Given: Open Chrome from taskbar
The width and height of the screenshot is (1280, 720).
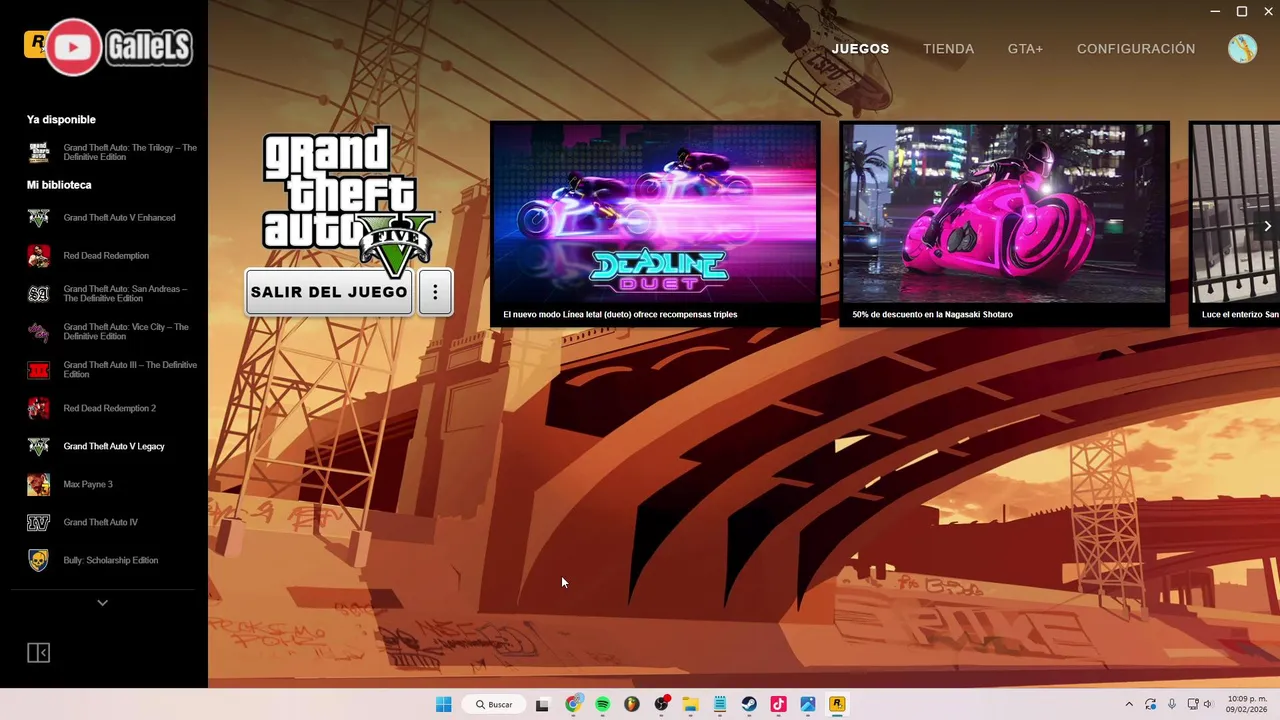Looking at the screenshot, I should [x=573, y=704].
